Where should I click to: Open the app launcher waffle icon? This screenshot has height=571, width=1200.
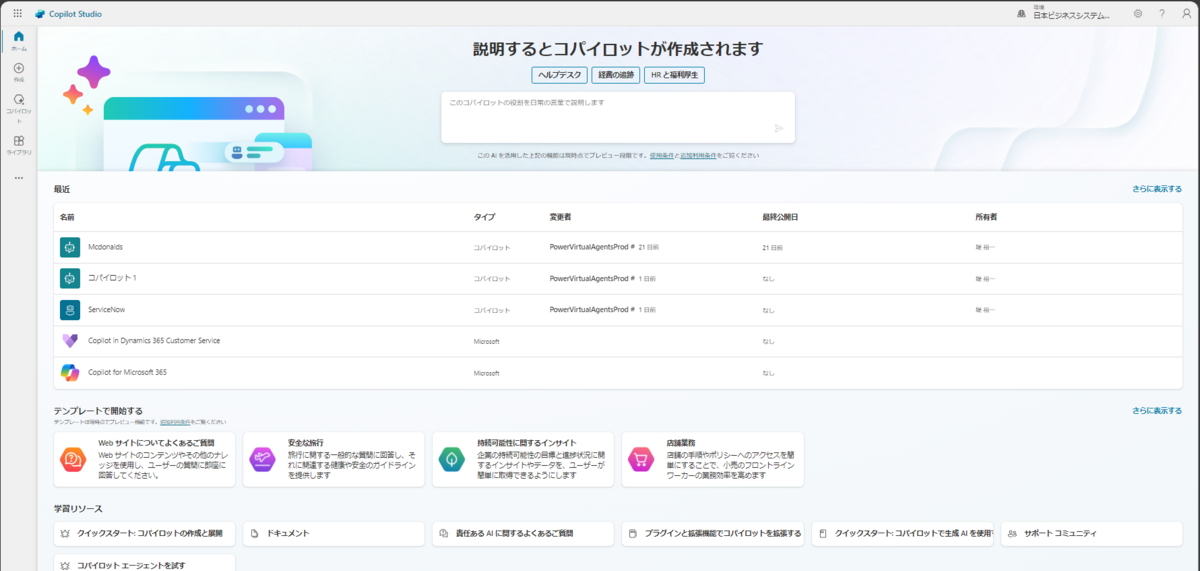click(x=17, y=14)
